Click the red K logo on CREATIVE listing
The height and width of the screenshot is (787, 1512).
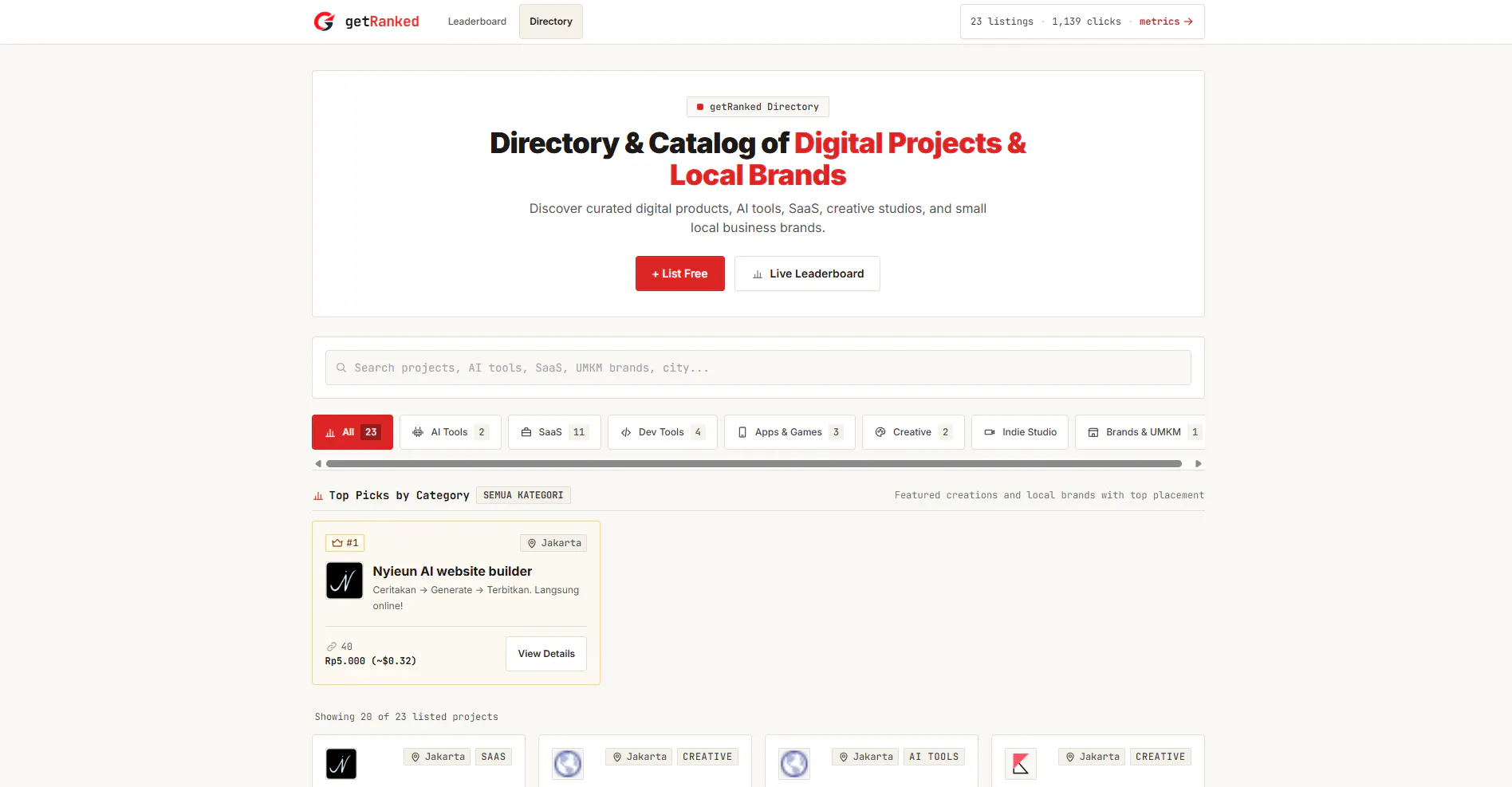(x=1021, y=764)
